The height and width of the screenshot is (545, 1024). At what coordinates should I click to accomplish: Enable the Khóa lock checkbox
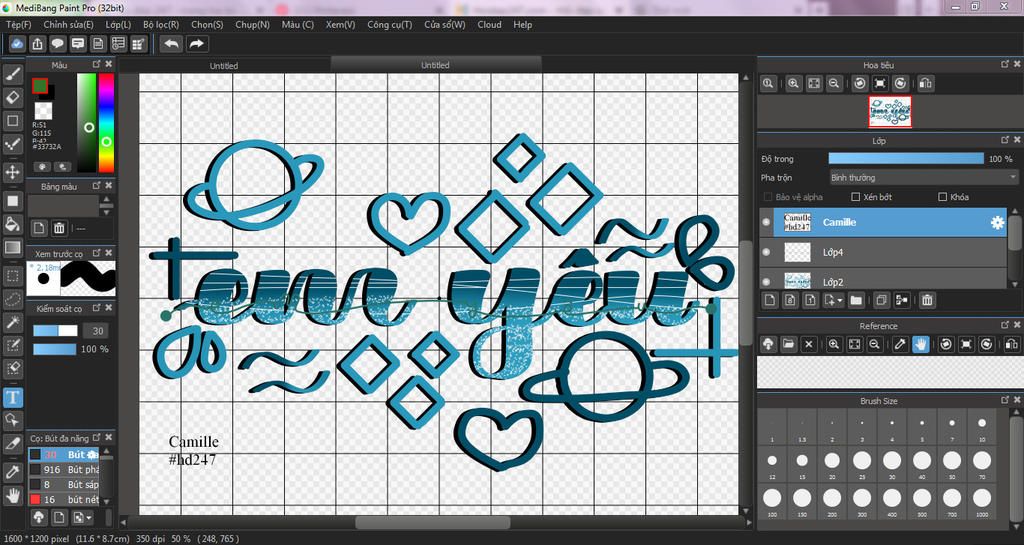coord(942,196)
